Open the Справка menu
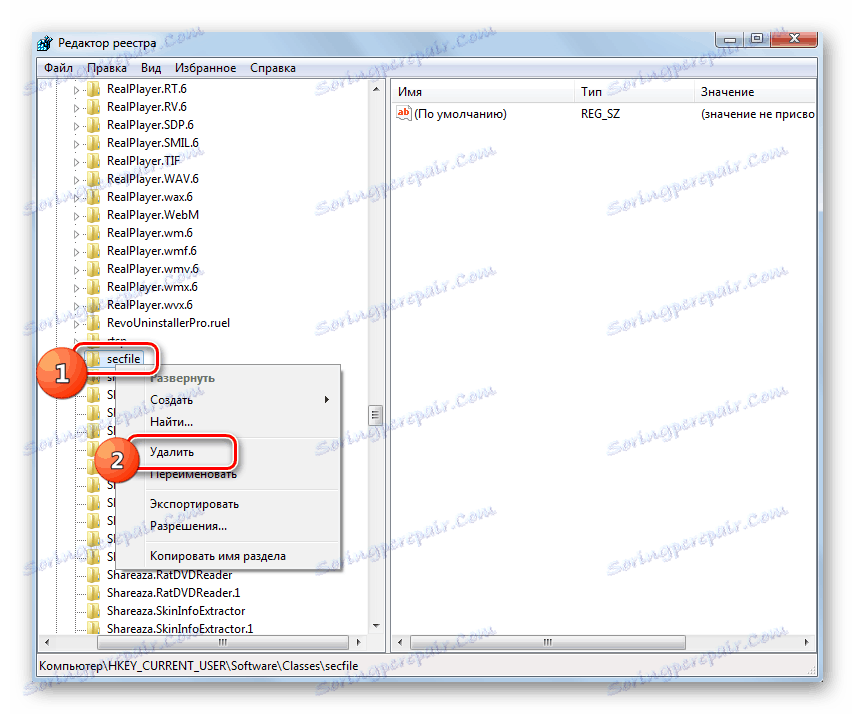 click(273, 68)
